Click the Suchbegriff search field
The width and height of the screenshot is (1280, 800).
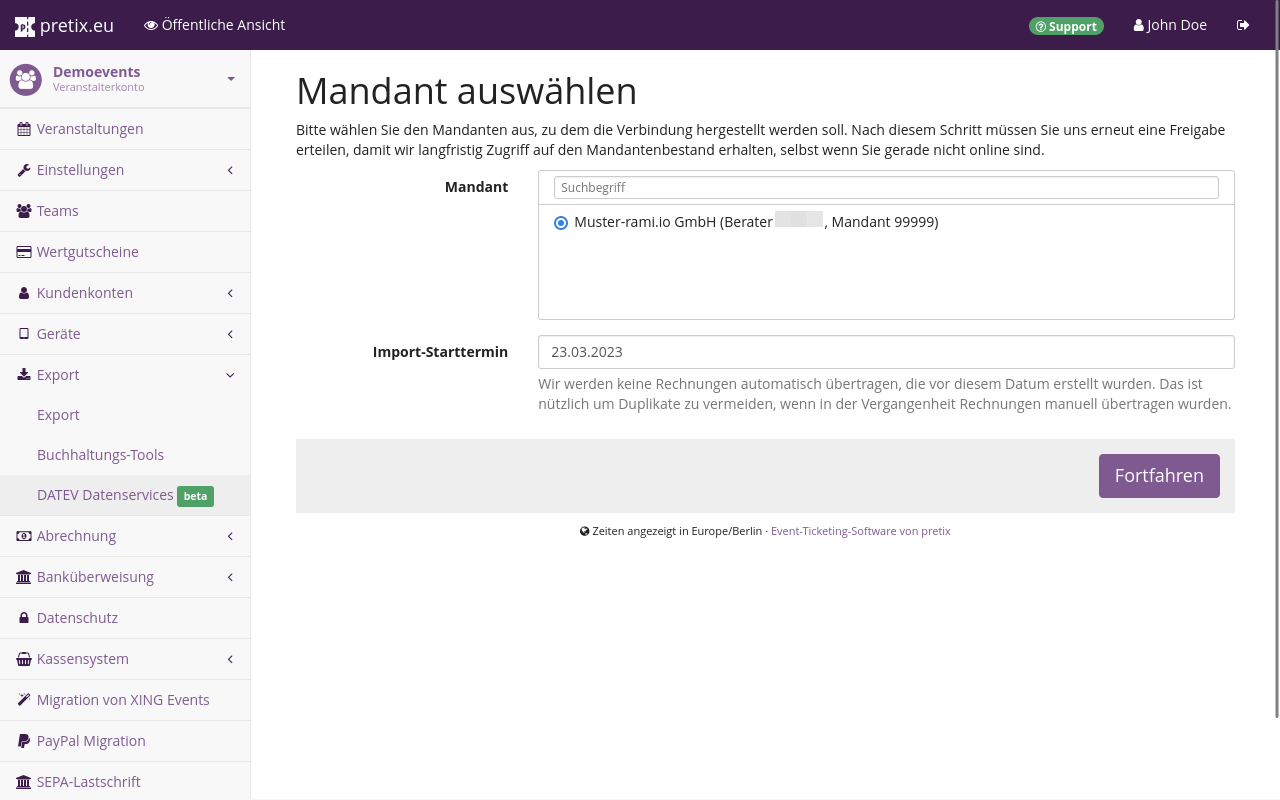[886, 187]
